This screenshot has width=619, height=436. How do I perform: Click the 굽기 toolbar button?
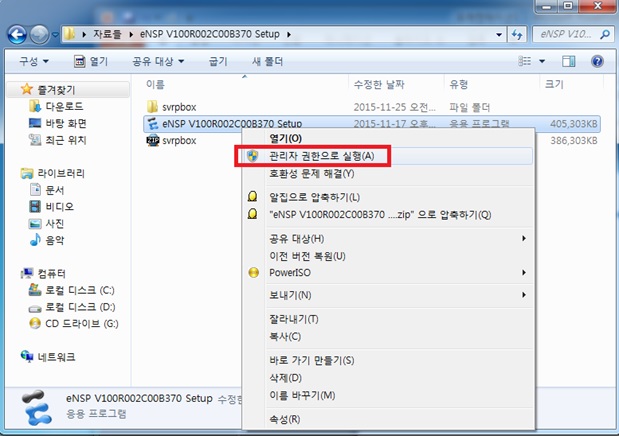click(218, 61)
